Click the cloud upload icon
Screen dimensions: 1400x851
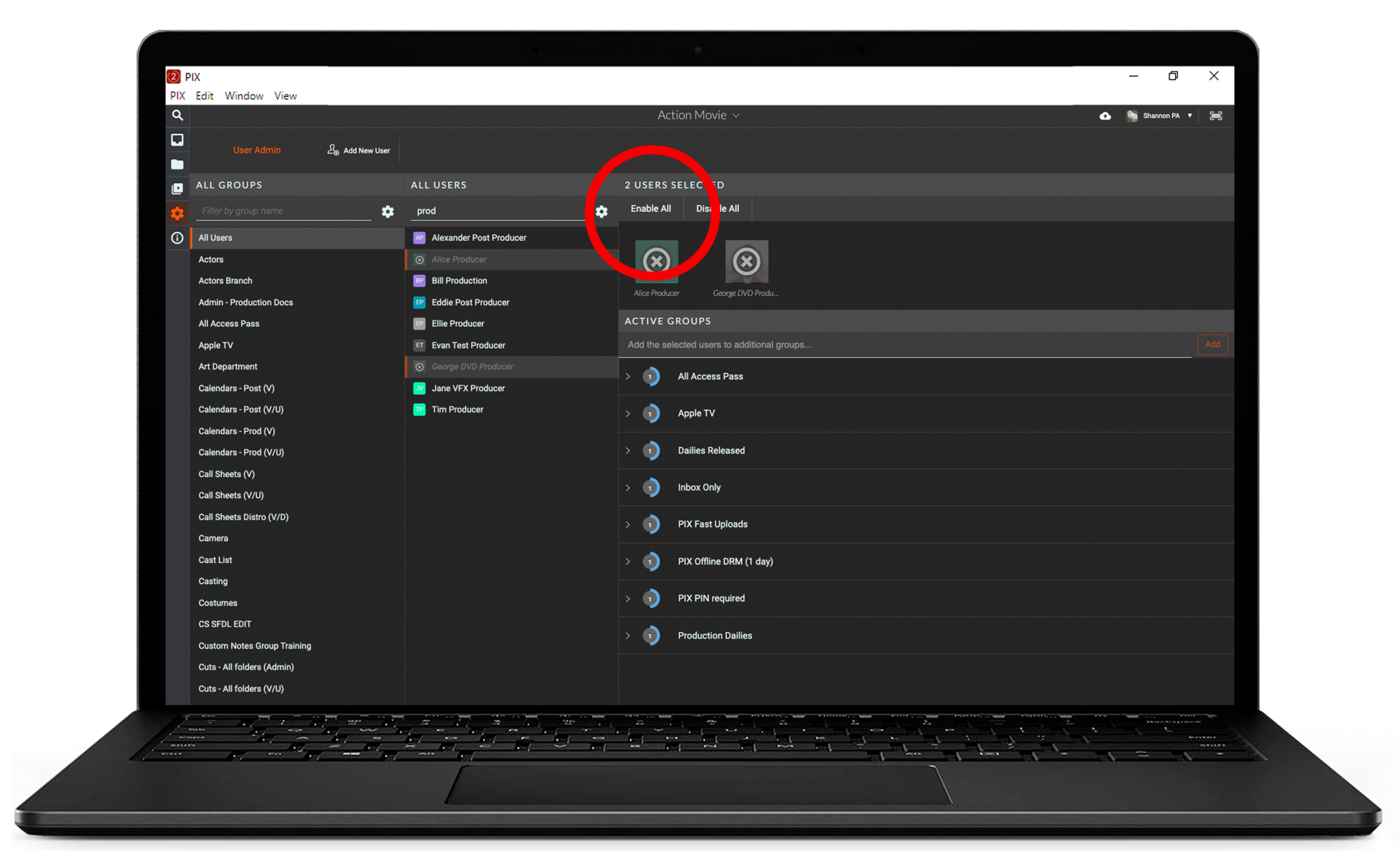pos(1105,116)
